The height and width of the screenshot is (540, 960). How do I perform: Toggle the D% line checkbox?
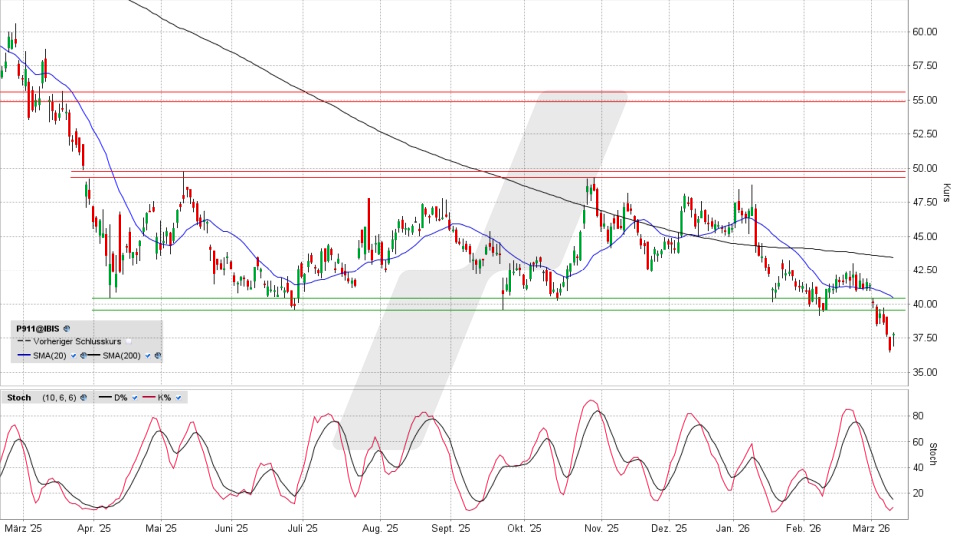click(134, 398)
